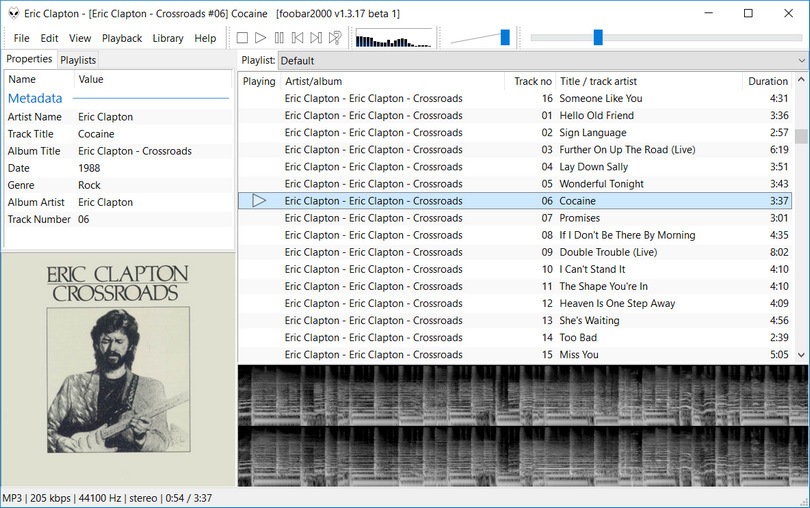This screenshot has width=810, height=508.
Task: Sort by Title / track artist header
Action: [648, 81]
